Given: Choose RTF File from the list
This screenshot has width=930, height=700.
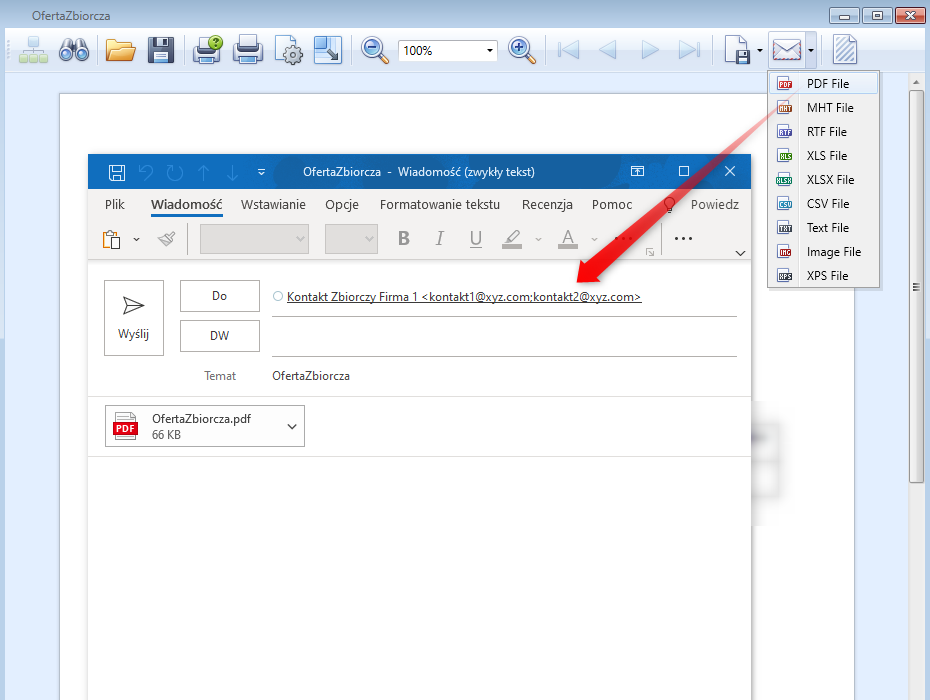Looking at the screenshot, I should [x=826, y=132].
